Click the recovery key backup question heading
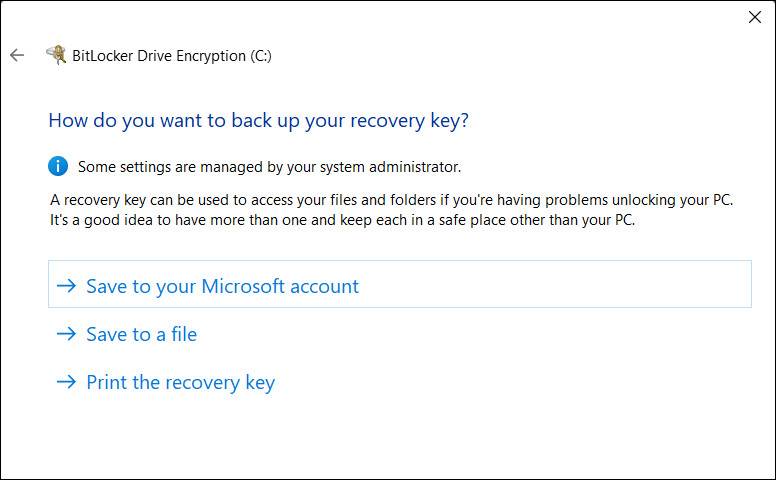This screenshot has height=480, width=776. (258, 121)
